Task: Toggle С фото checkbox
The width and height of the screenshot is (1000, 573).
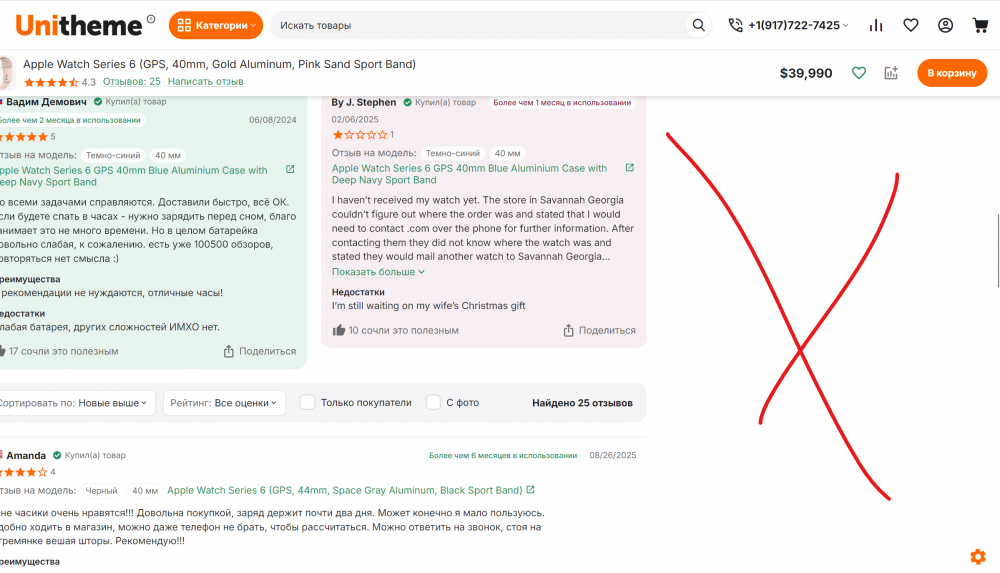Action: [x=433, y=403]
